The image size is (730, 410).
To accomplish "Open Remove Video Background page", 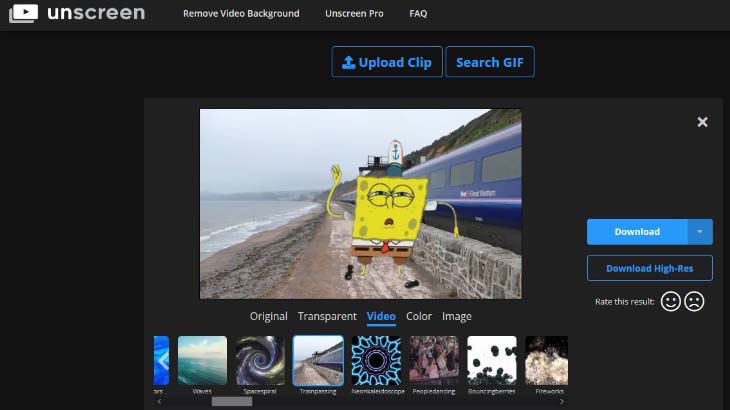I will click(241, 13).
